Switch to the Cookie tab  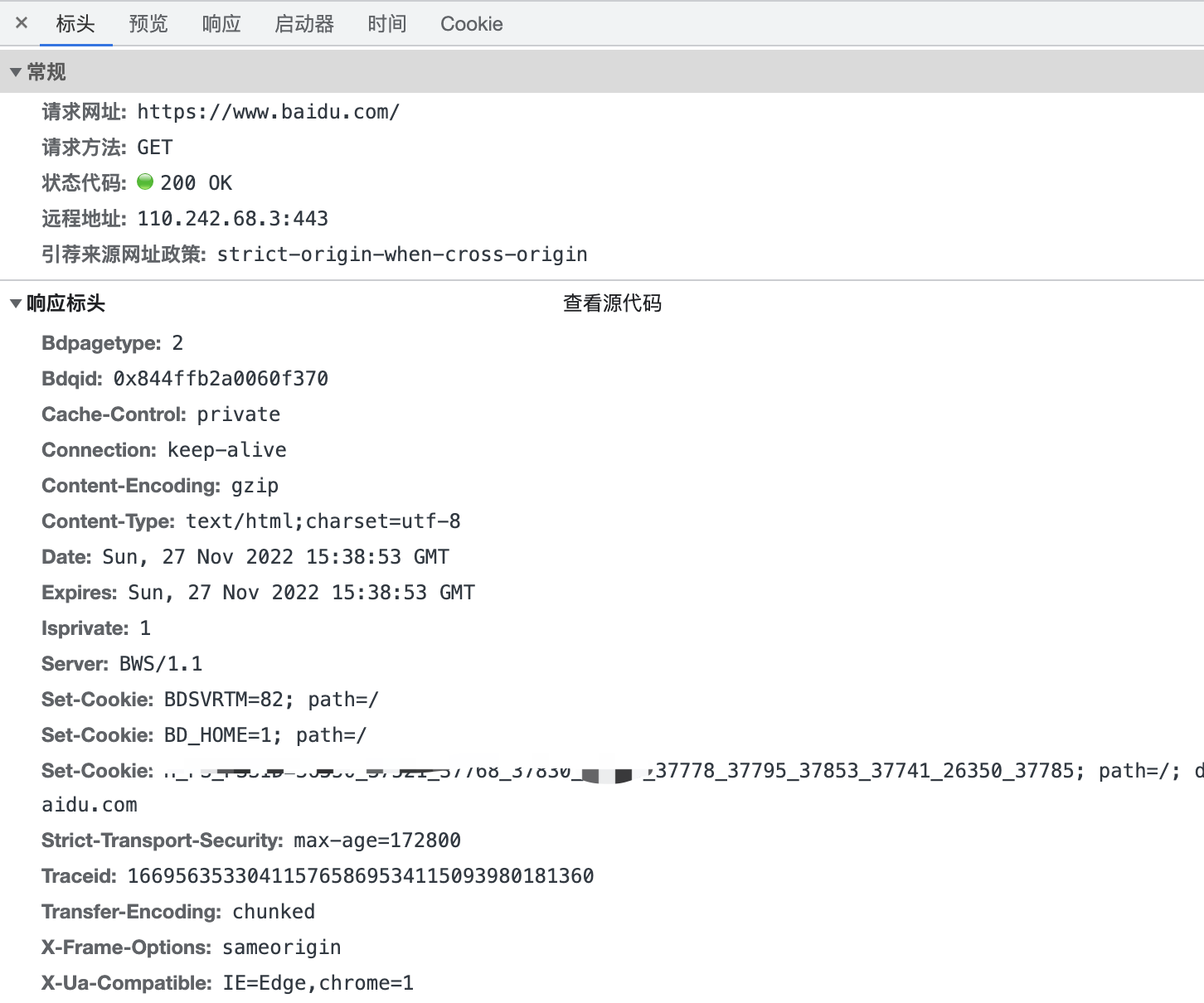(x=472, y=24)
